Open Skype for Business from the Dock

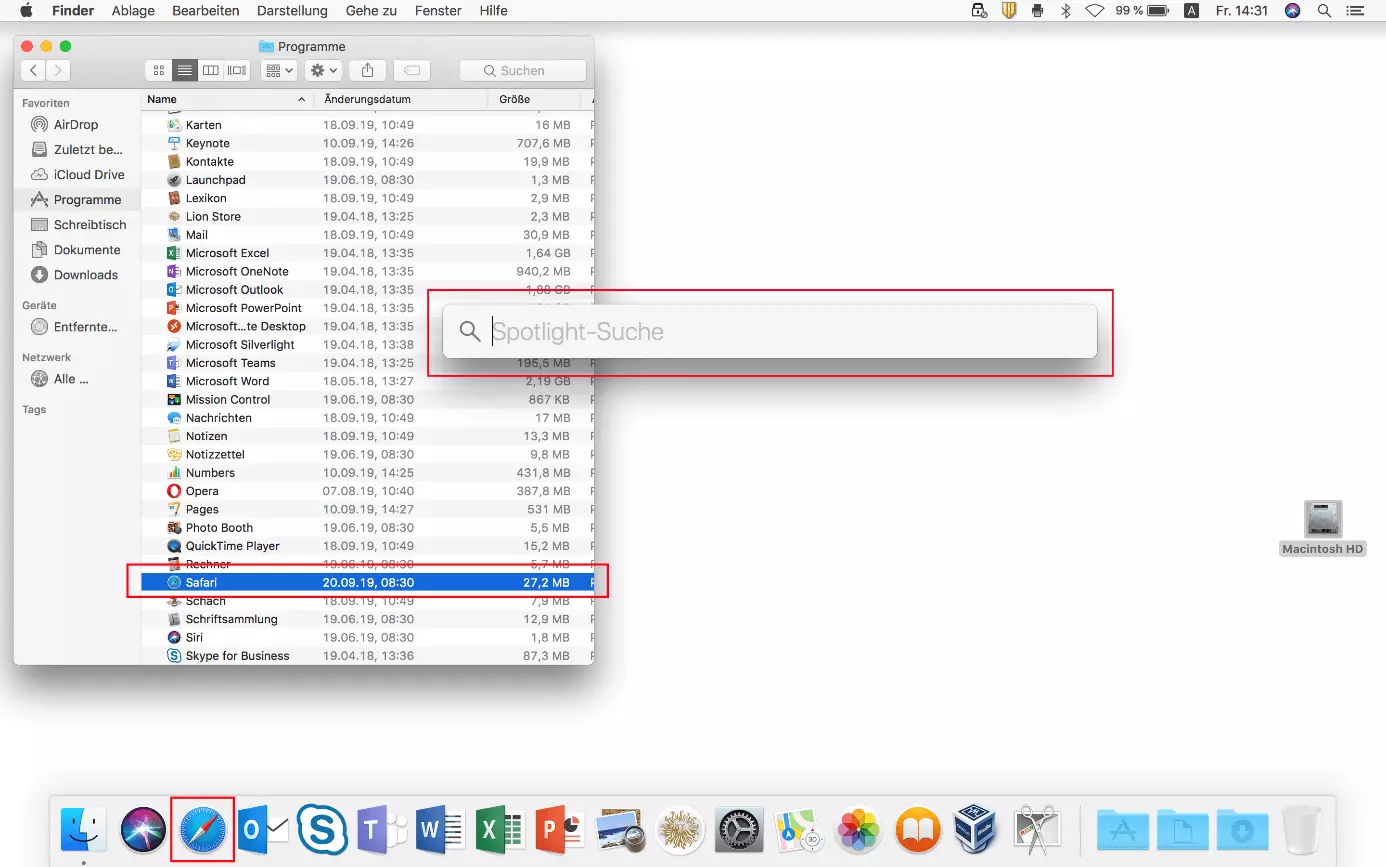pos(322,829)
